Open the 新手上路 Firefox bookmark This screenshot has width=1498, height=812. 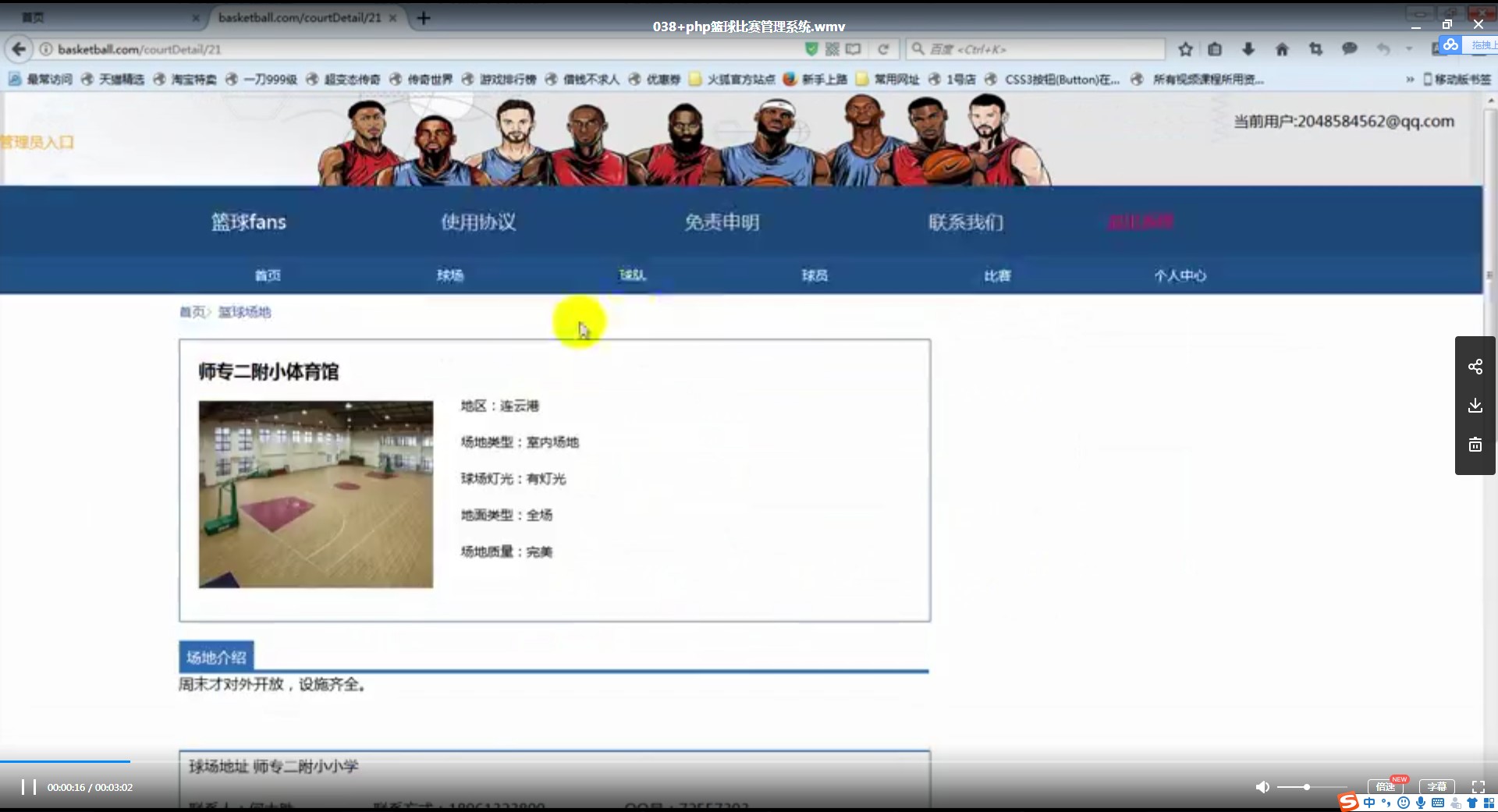pos(815,79)
